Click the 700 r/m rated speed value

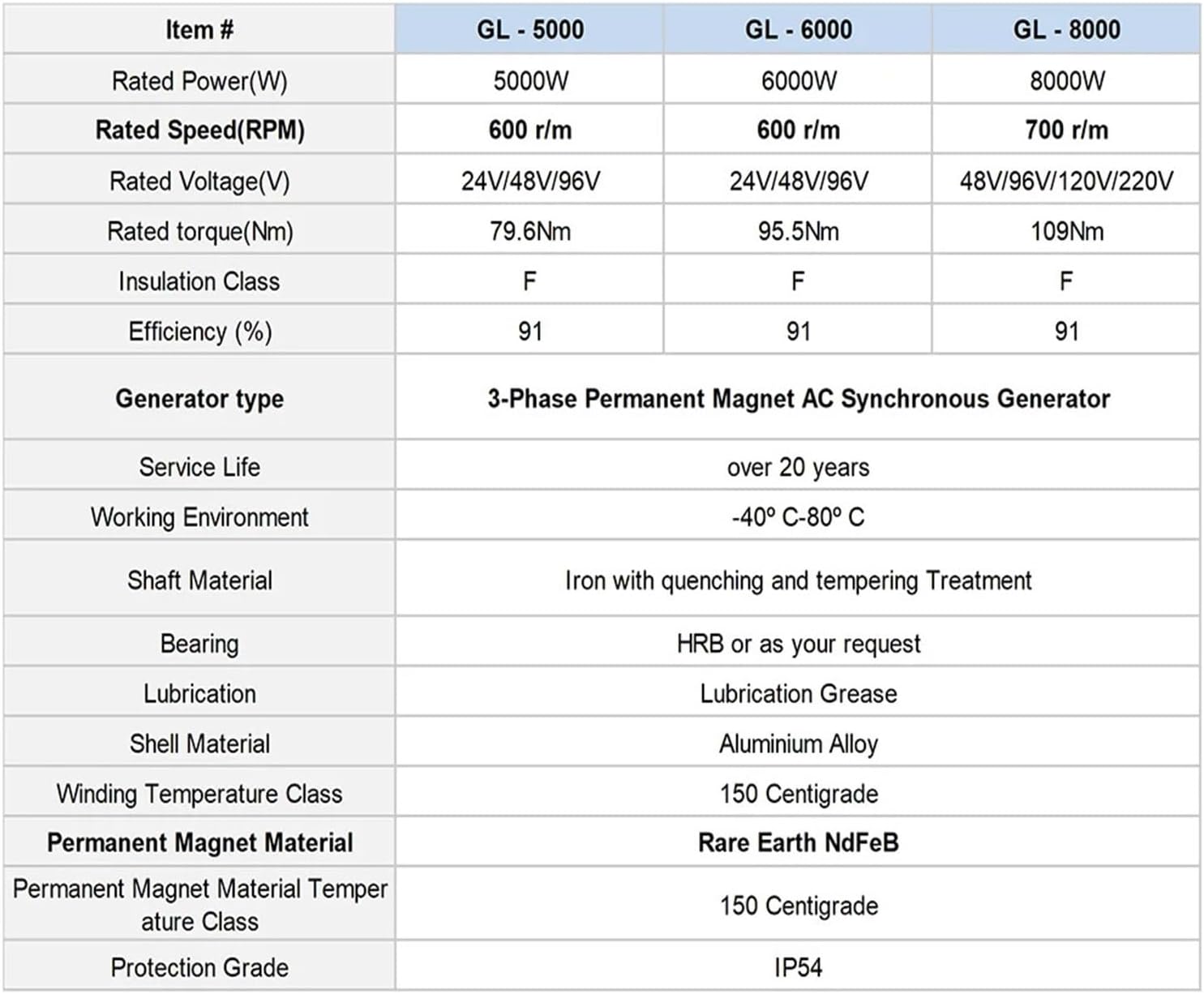coord(1066,130)
